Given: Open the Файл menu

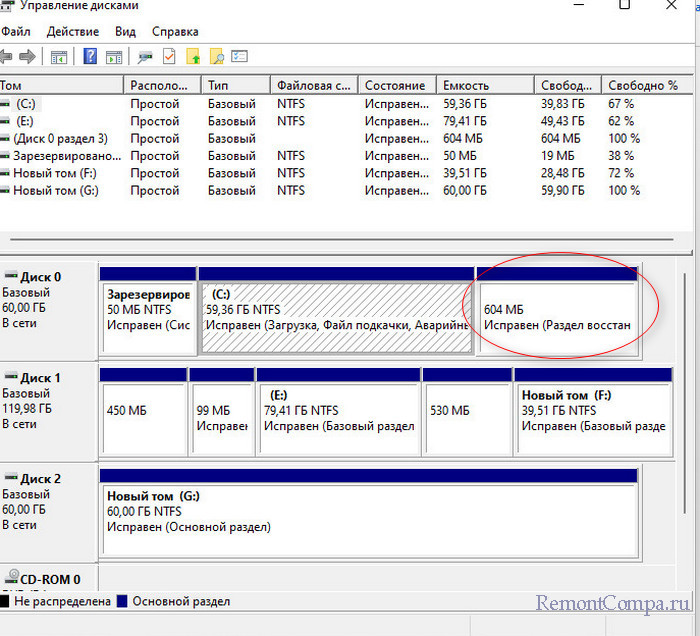Looking at the screenshot, I should pos(16,32).
